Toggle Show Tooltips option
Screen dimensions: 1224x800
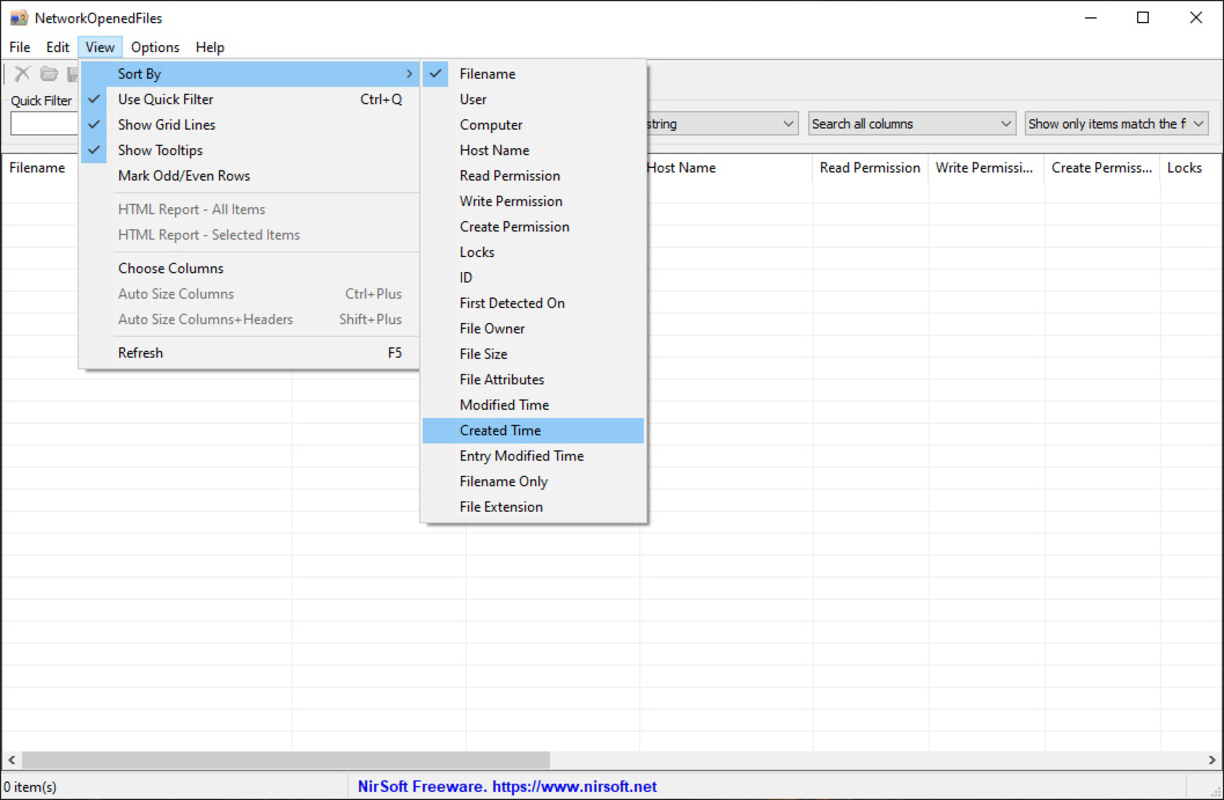[250, 150]
